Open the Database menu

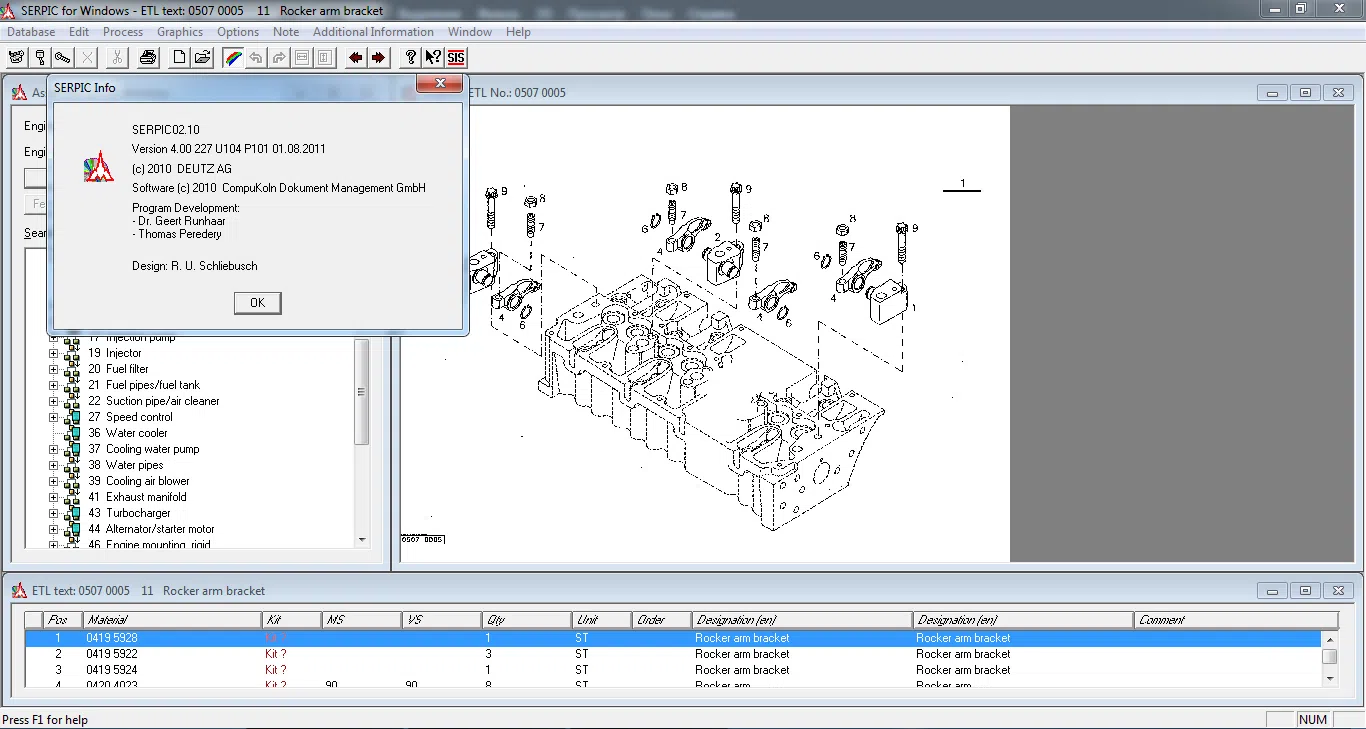click(x=31, y=32)
